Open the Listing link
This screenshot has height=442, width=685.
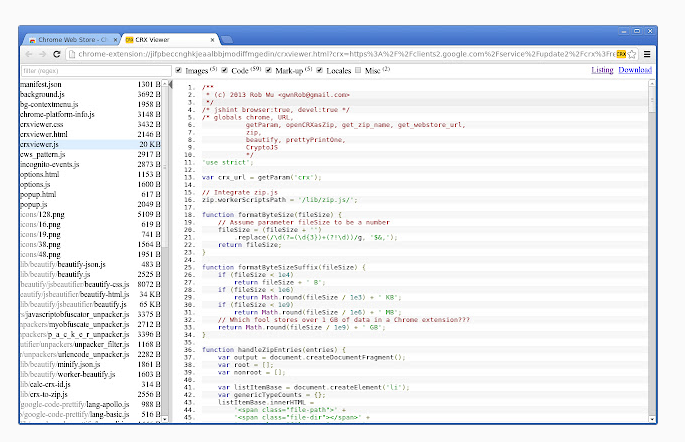[x=602, y=70]
